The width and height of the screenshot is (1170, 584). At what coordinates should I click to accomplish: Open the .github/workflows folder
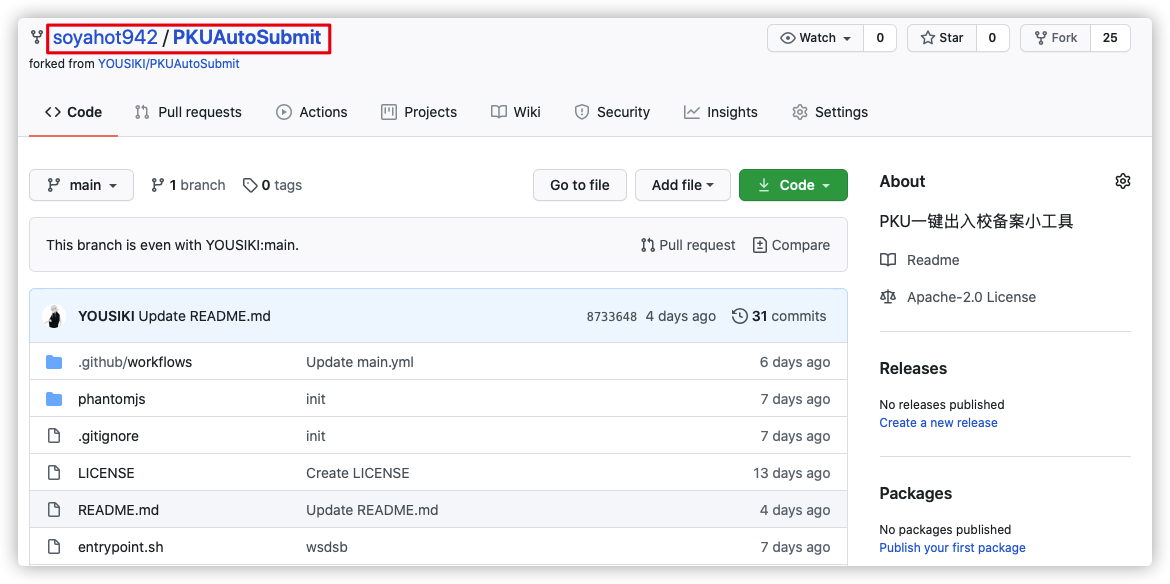pos(135,362)
